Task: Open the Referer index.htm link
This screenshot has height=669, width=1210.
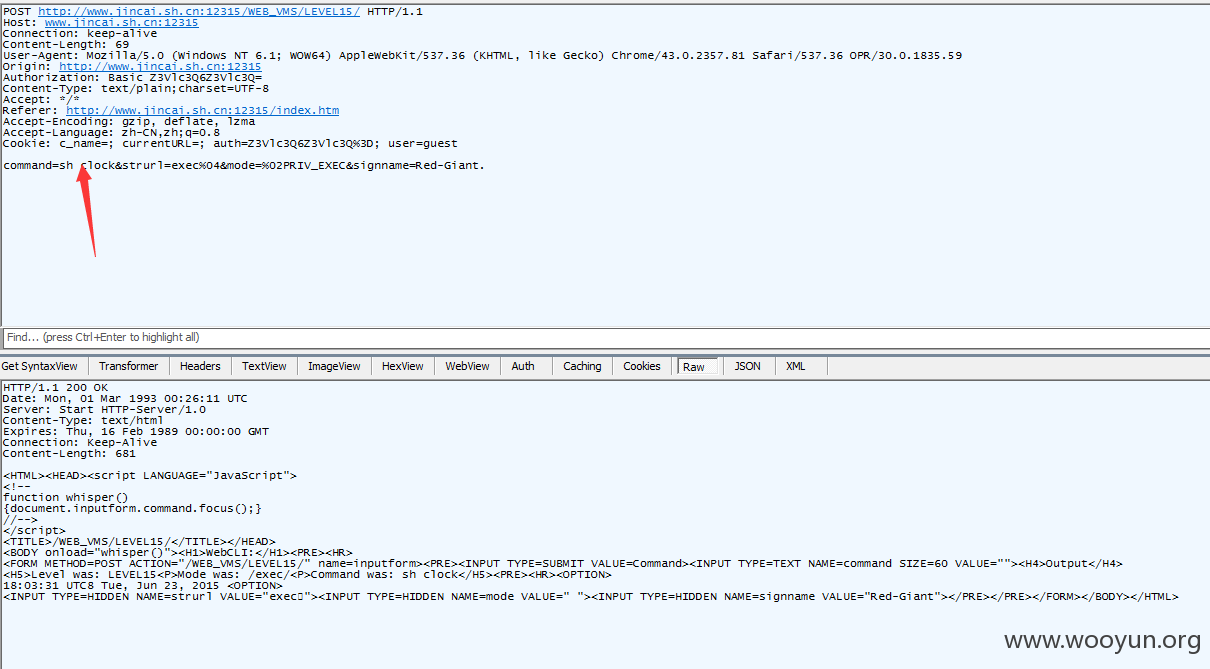Action: (203, 110)
